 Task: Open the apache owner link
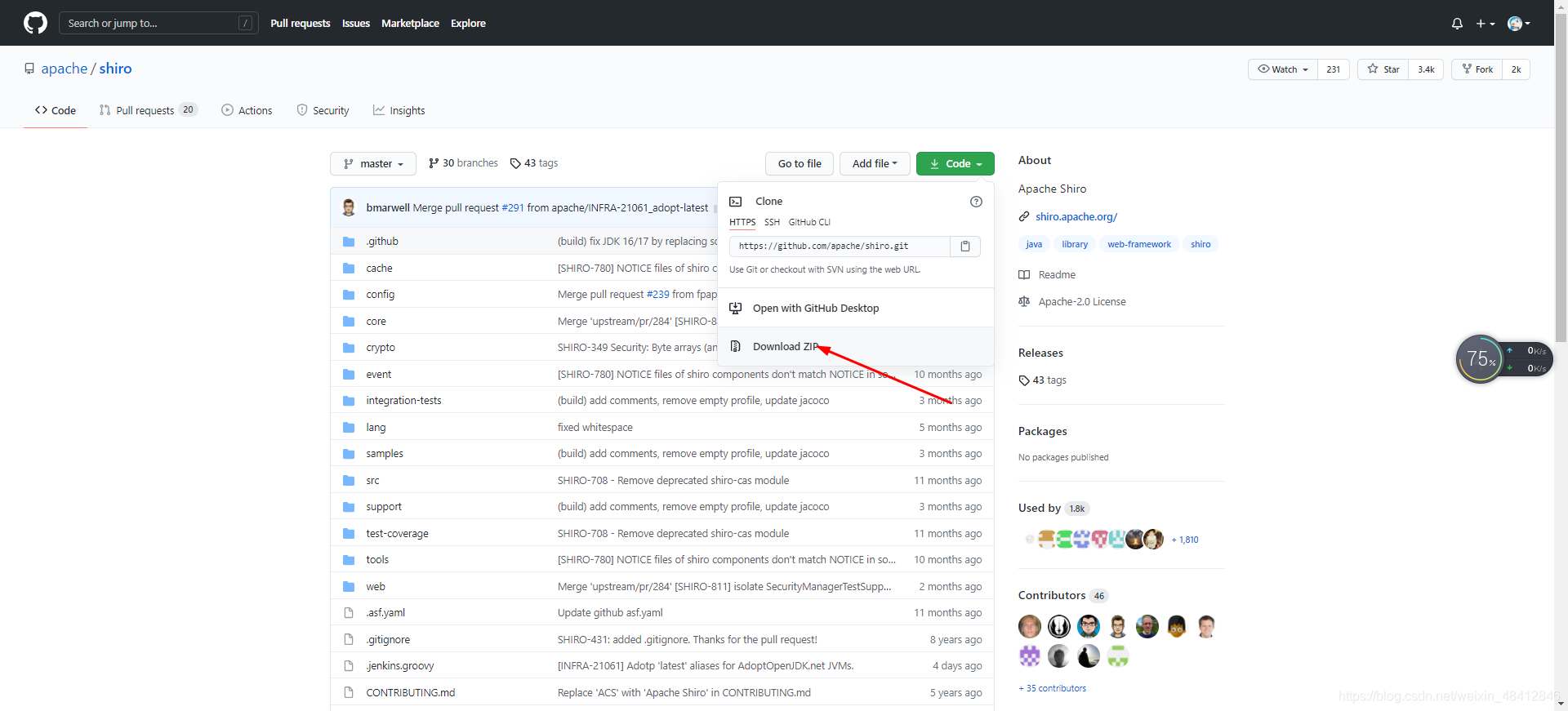65,69
